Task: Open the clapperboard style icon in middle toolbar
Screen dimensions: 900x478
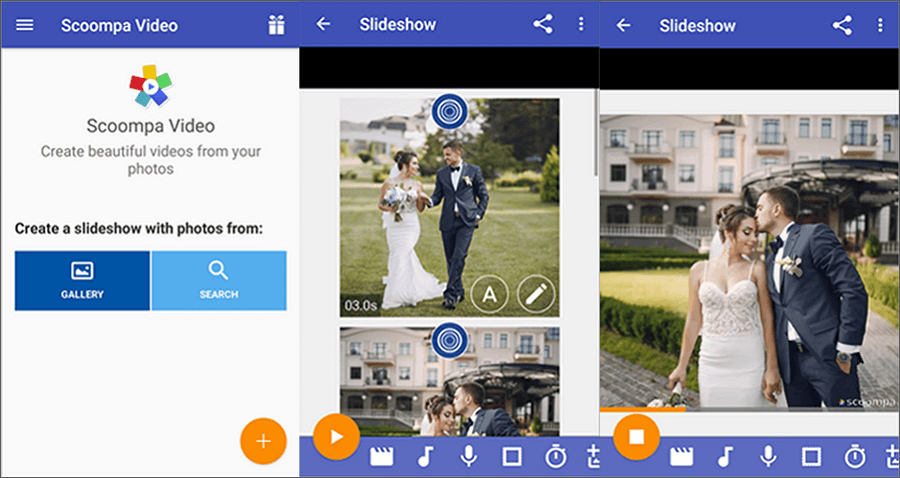Action: [x=380, y=456]
